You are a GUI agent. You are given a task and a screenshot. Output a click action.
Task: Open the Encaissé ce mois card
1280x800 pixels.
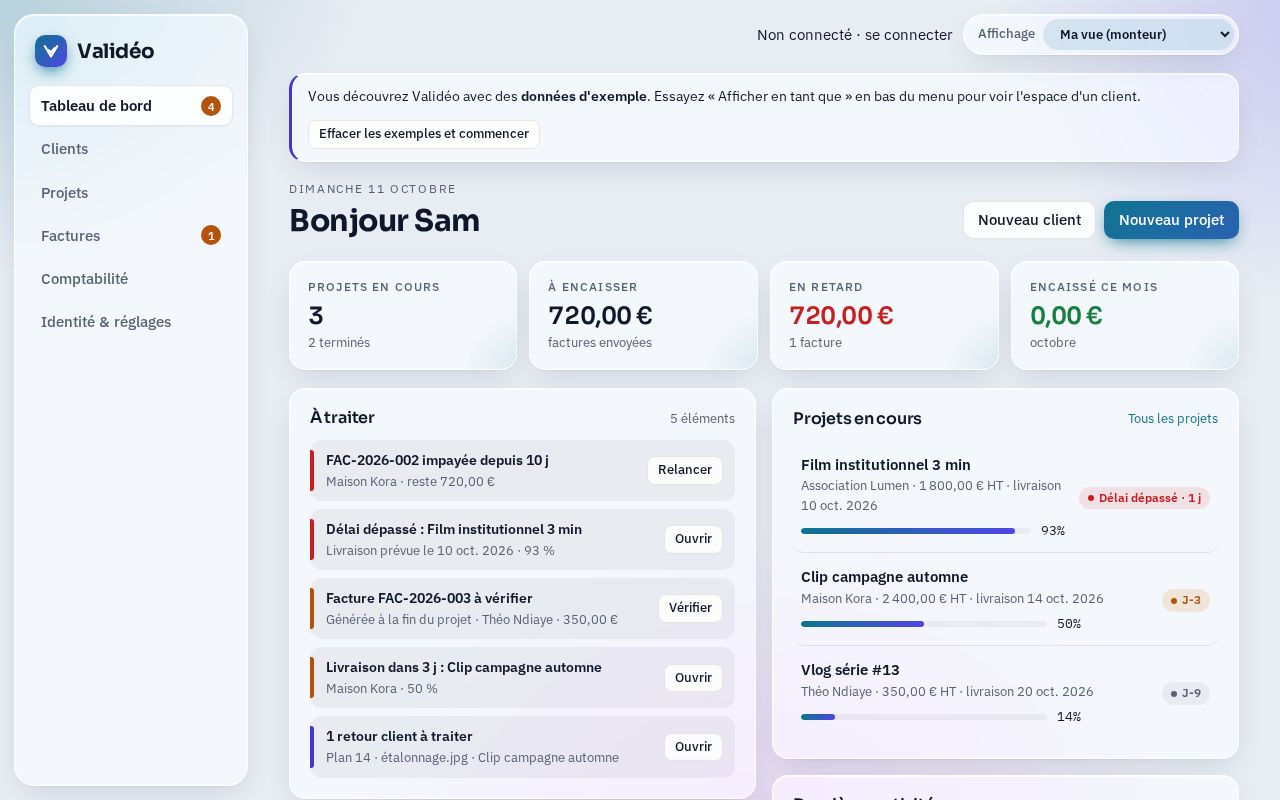point(1125,316)
